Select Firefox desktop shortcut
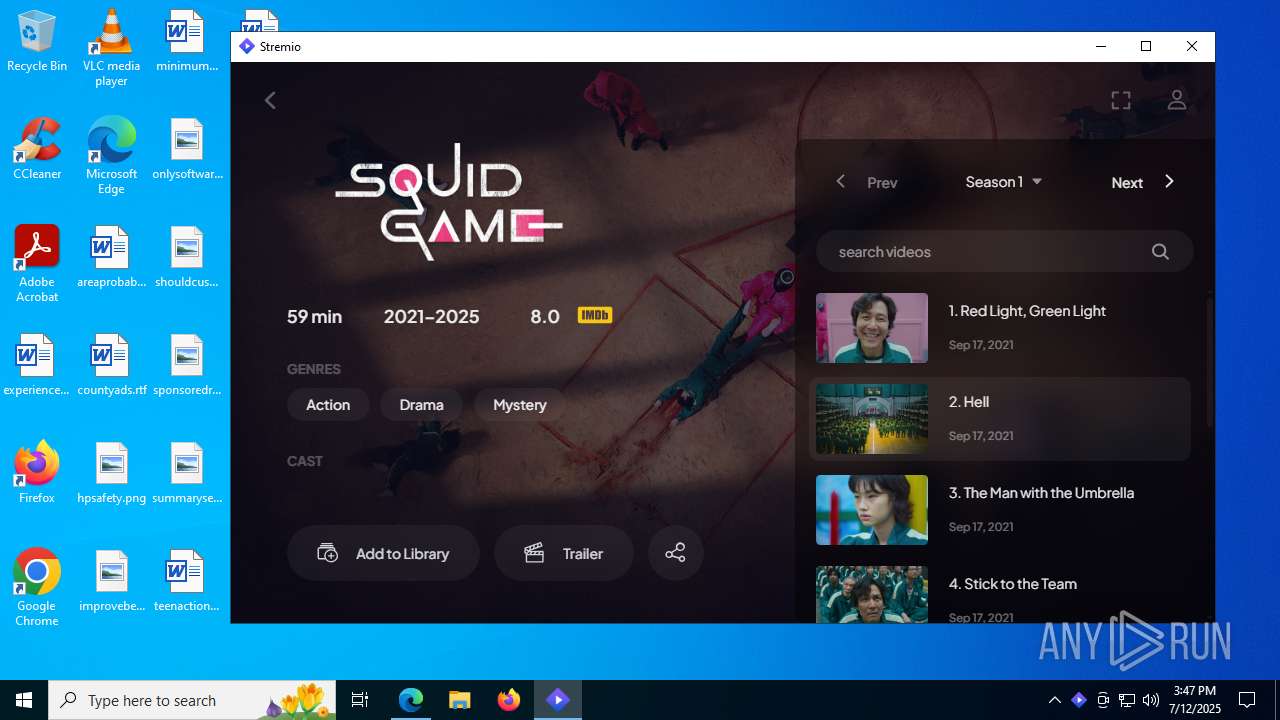Image resolution: width=1280 pixels, height=720 pixels. click(37, 472)
